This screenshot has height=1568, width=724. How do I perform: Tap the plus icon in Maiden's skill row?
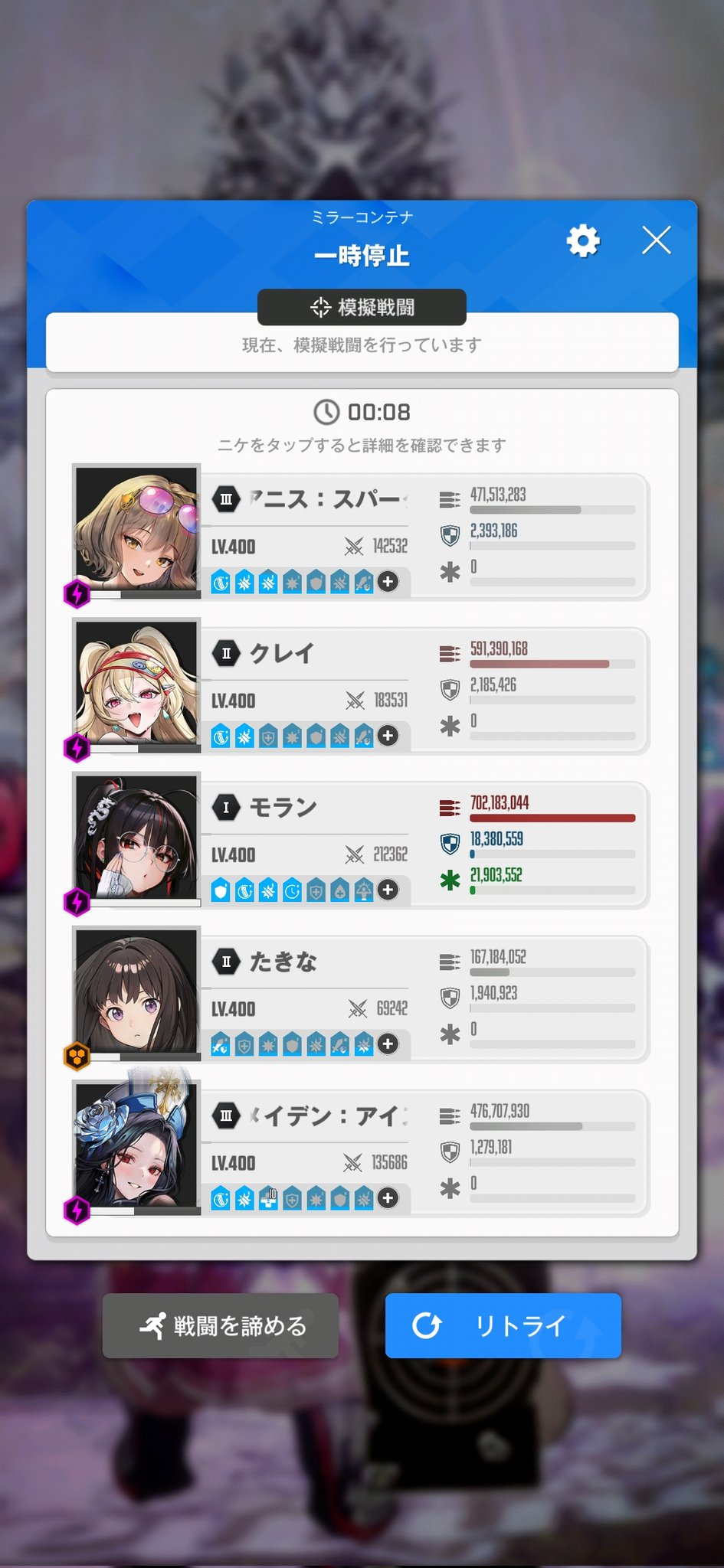(388, 1197)
